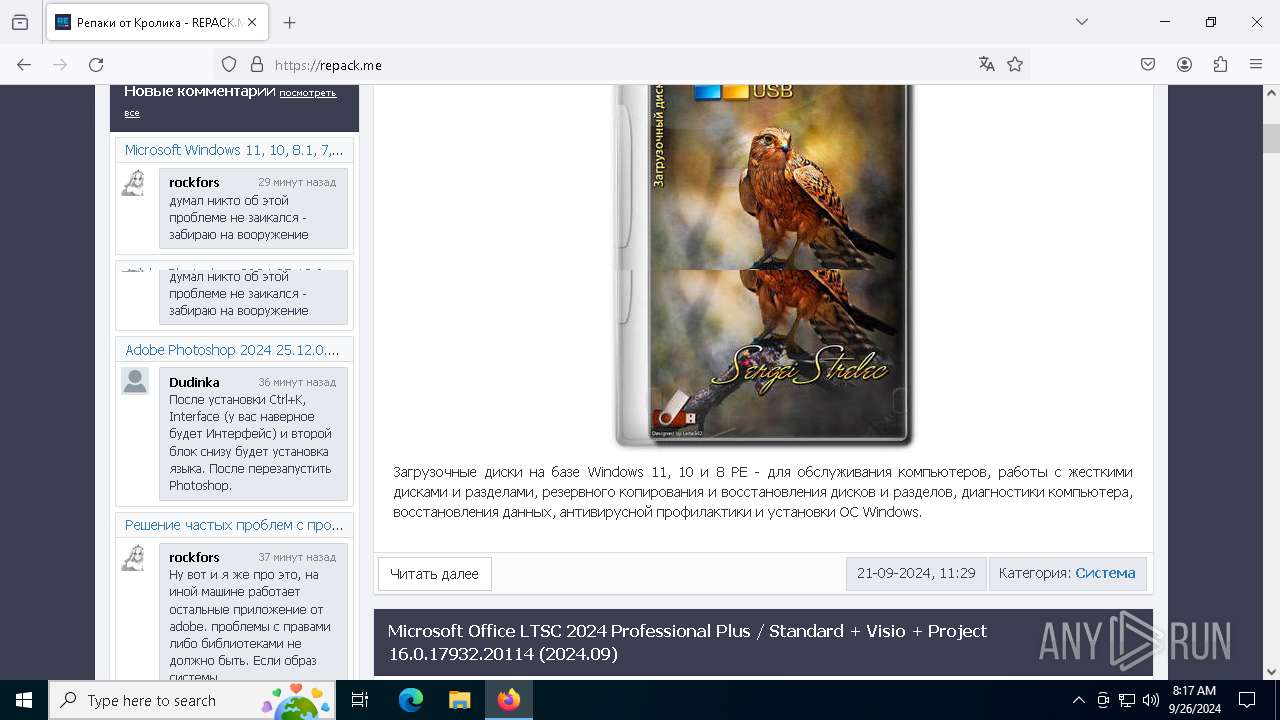Open Dudinka username in comment
The image size is (1280, 720).
(x=194, y=382)
